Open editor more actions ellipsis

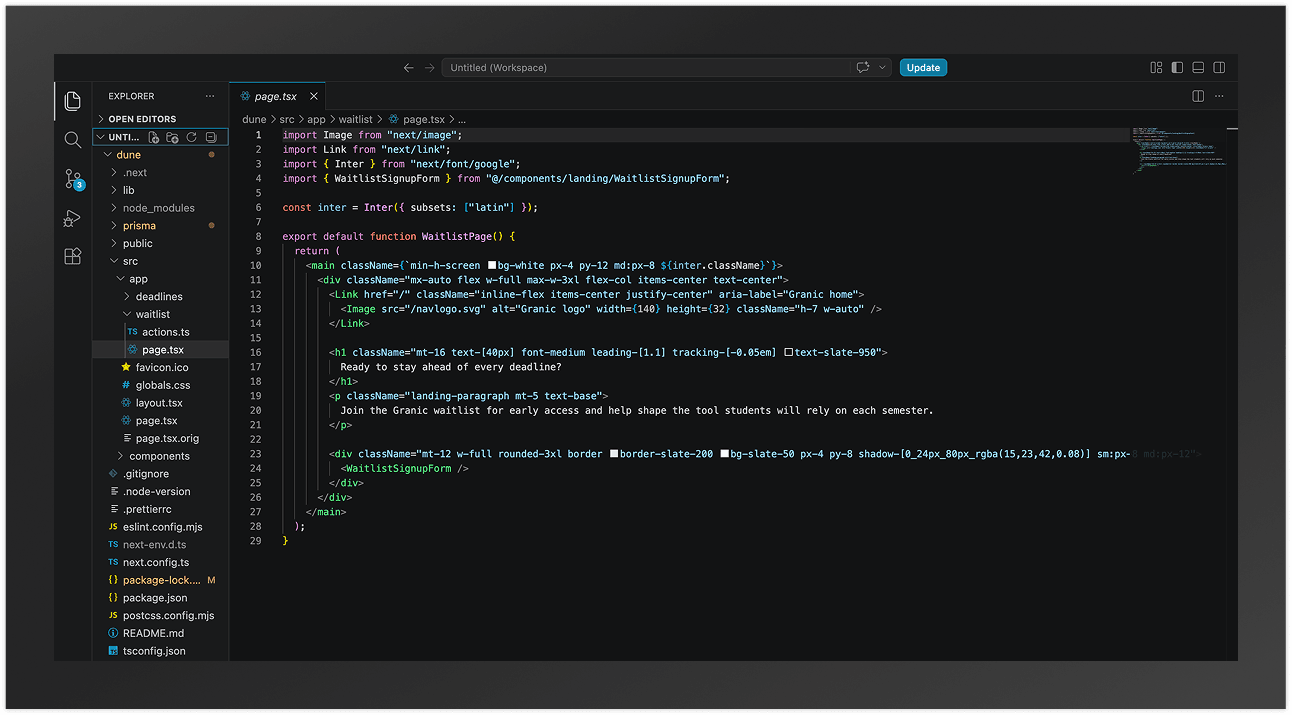click(1219, 96)
